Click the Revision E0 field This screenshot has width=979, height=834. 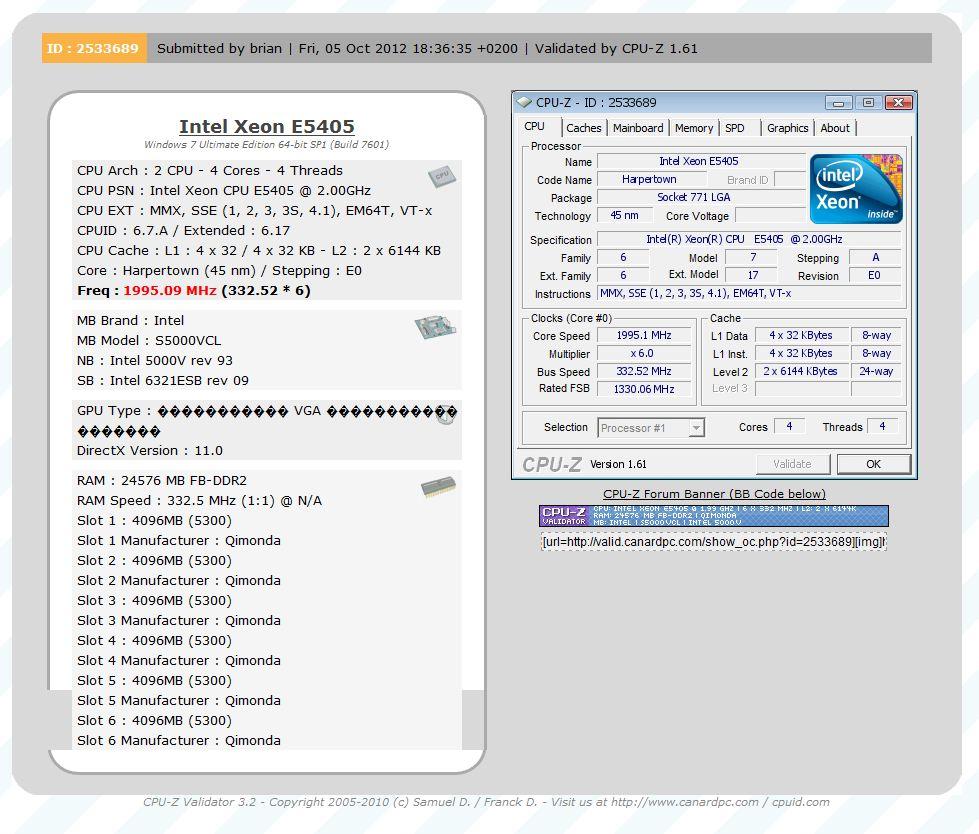coord(874,275)
